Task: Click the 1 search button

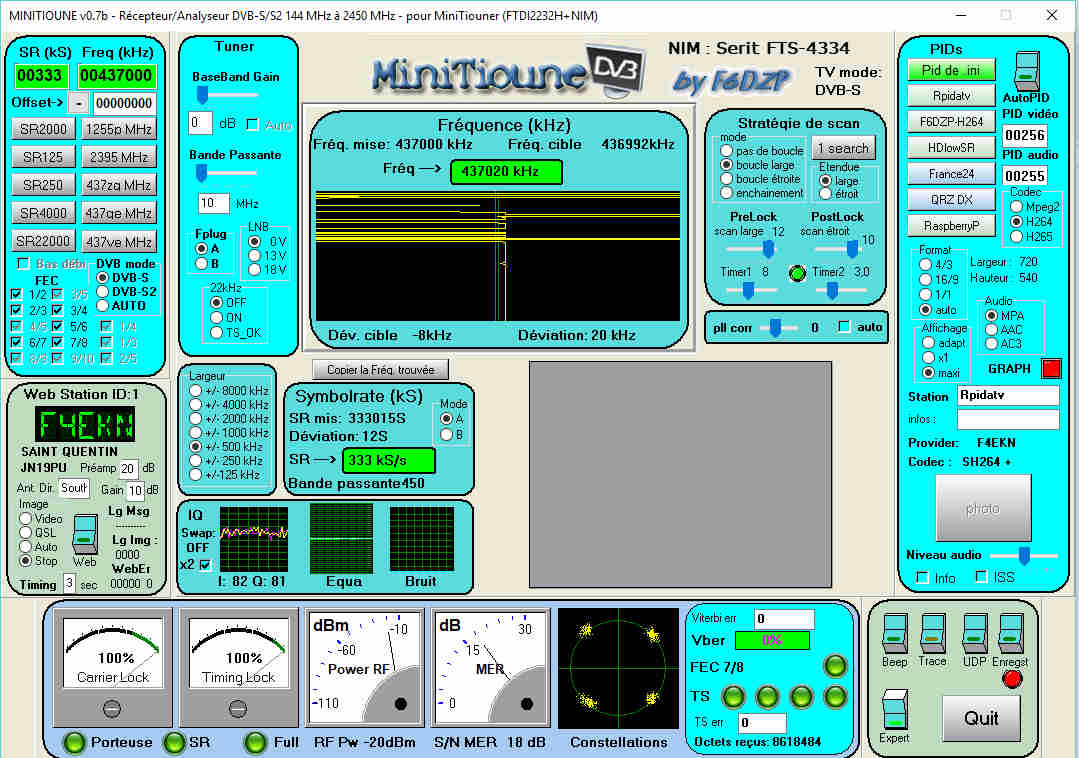Action: click(843, 148)
